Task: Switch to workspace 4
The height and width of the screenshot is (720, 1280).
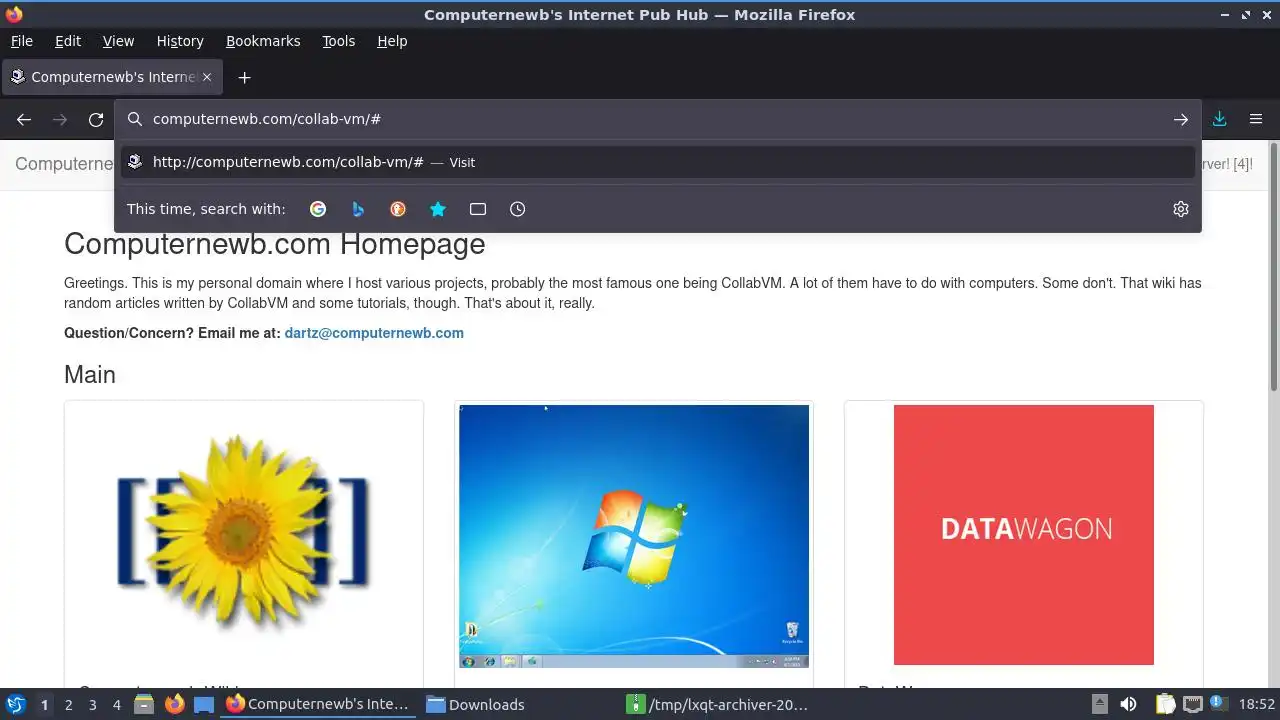Action: coord(116,704)
